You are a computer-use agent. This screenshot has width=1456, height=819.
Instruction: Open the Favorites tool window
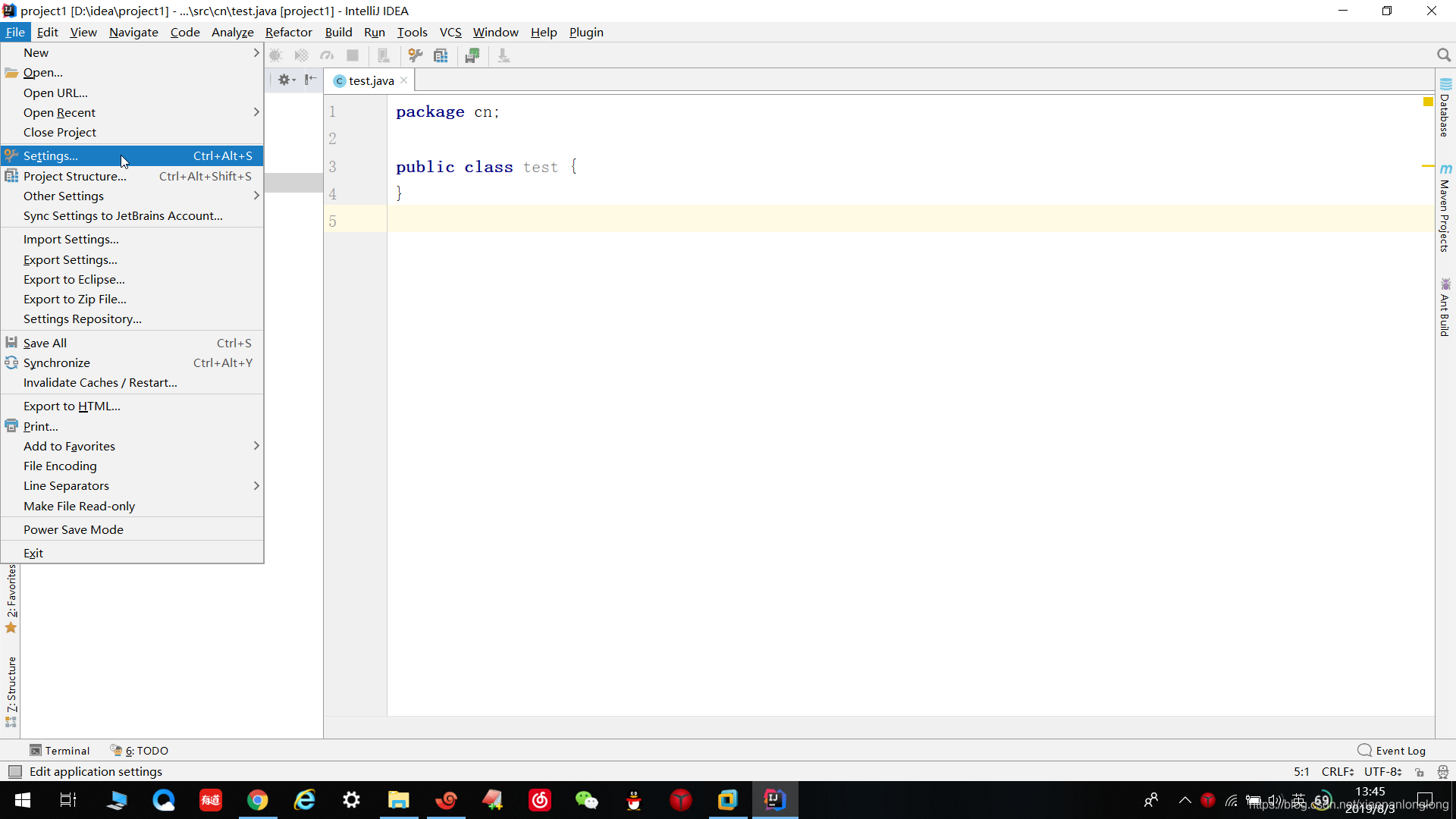pyautogui.click(x=11, y=599)
